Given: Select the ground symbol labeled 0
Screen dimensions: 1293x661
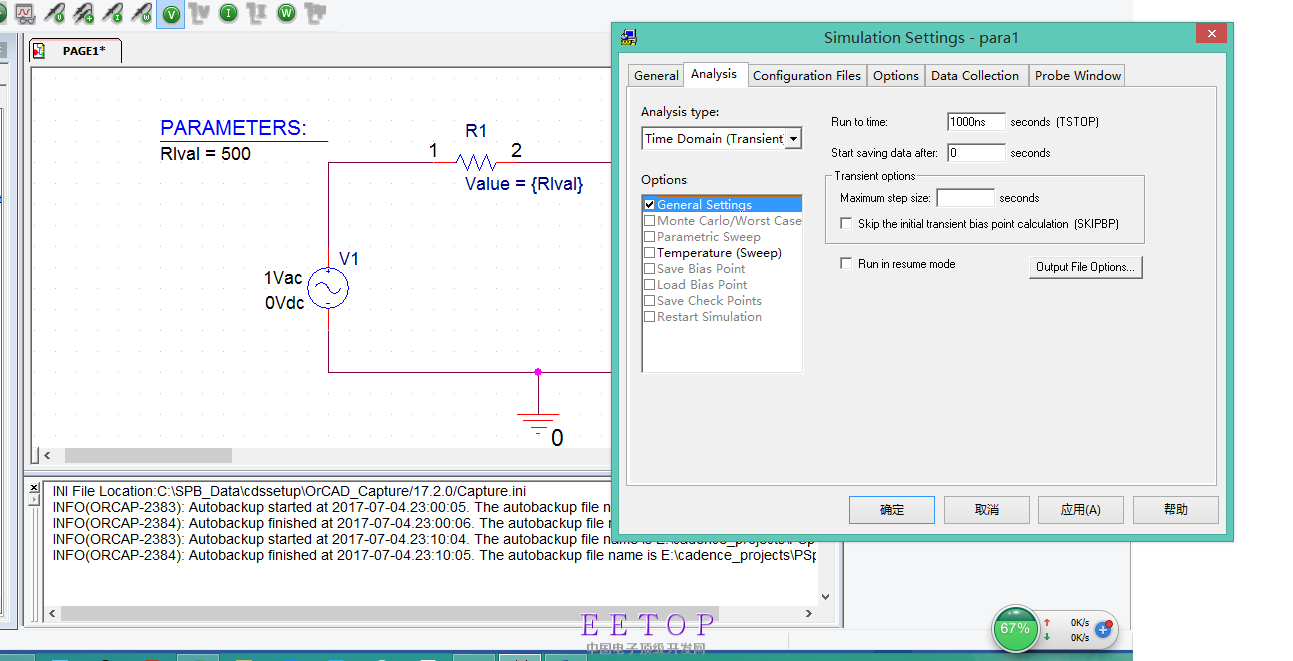Looking at the screenshot, I should (538, 423).
